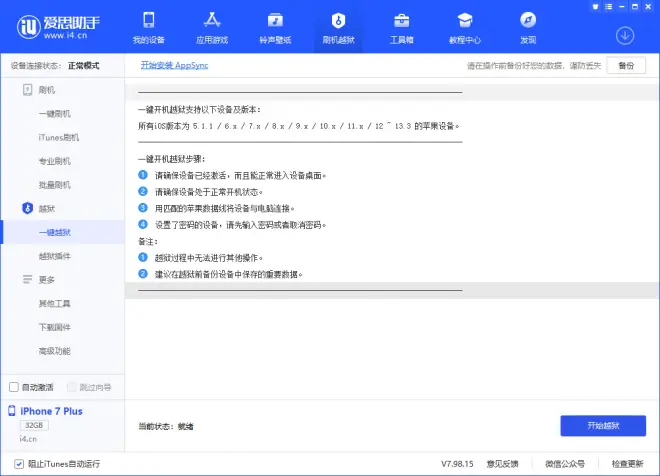Click version text V7.98.15

click(457, 464)
